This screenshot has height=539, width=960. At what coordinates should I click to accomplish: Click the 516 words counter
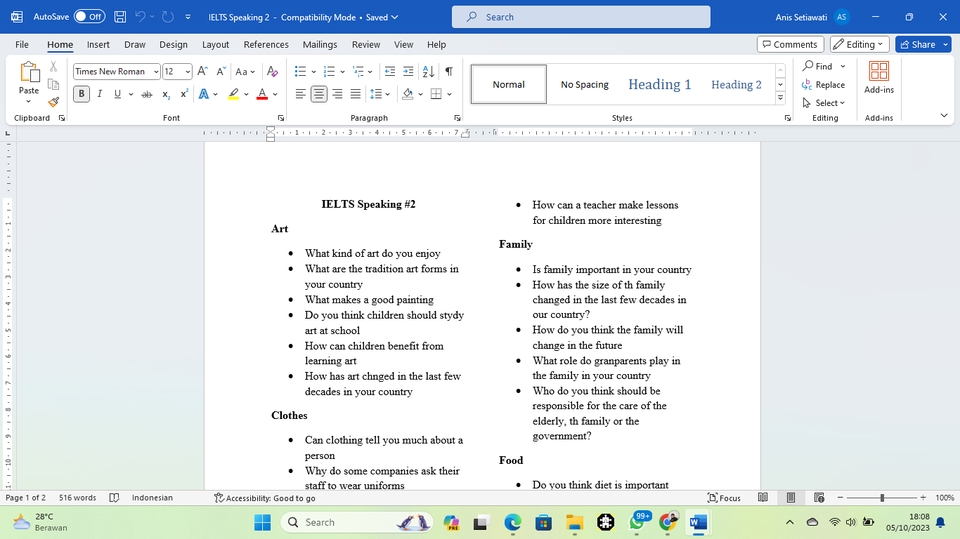(x=77, y=498)
